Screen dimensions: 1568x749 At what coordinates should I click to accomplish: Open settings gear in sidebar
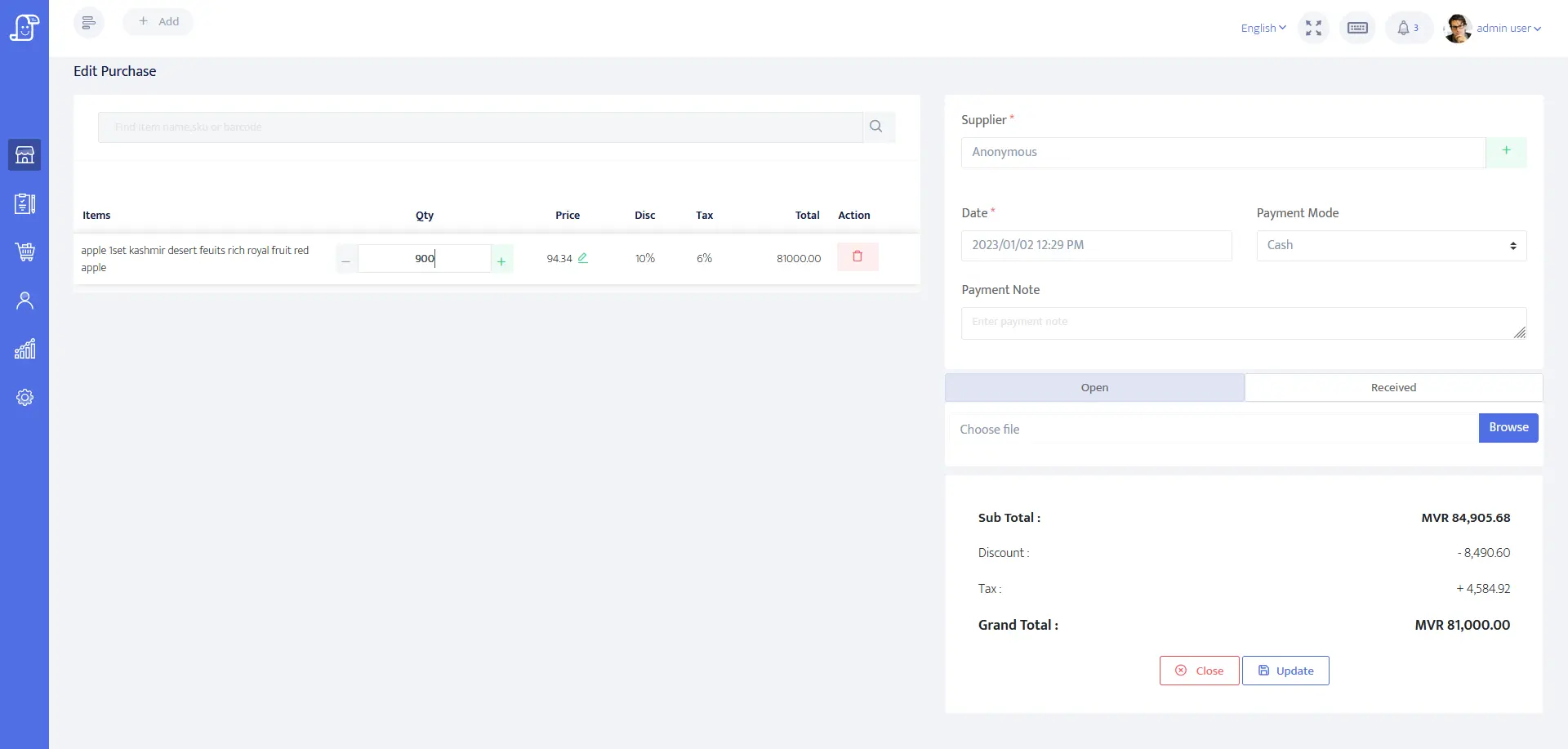point(24,398)
